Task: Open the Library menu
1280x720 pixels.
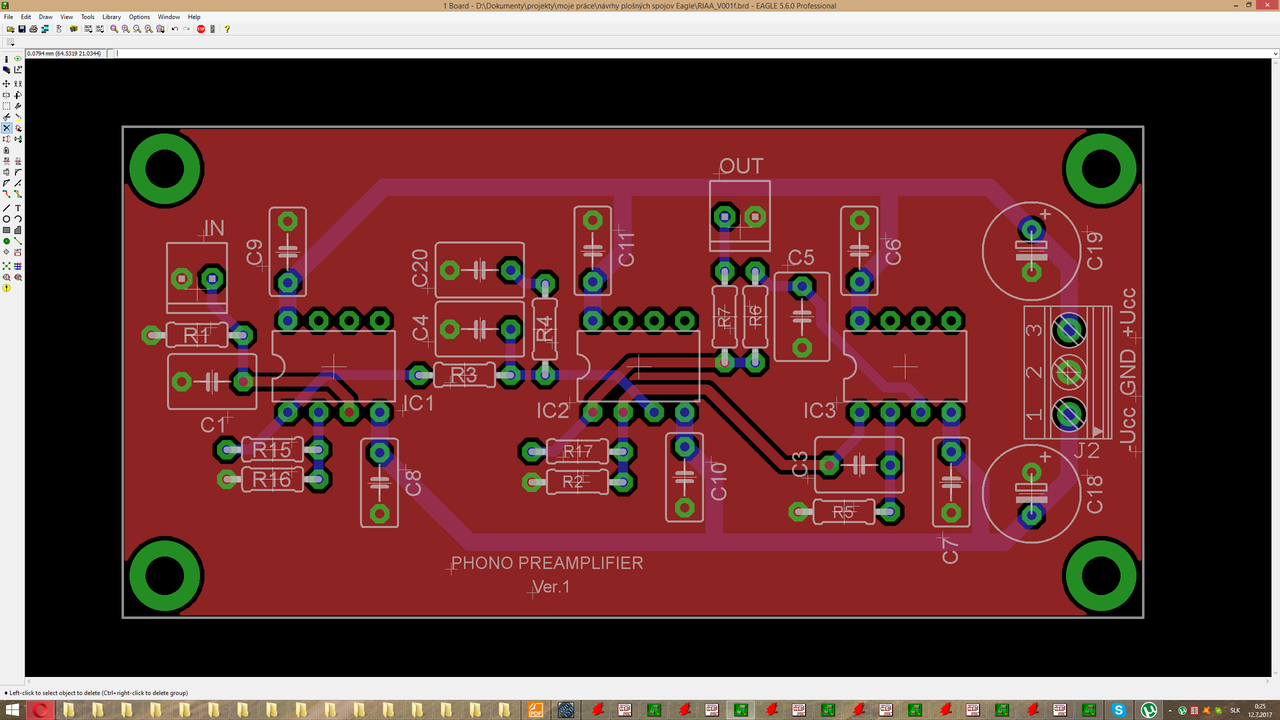Action: (111, 17)
